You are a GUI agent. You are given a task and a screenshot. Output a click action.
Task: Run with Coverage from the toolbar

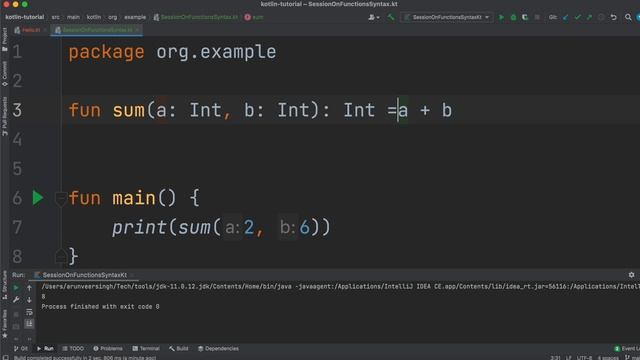(x=525, y=17)
